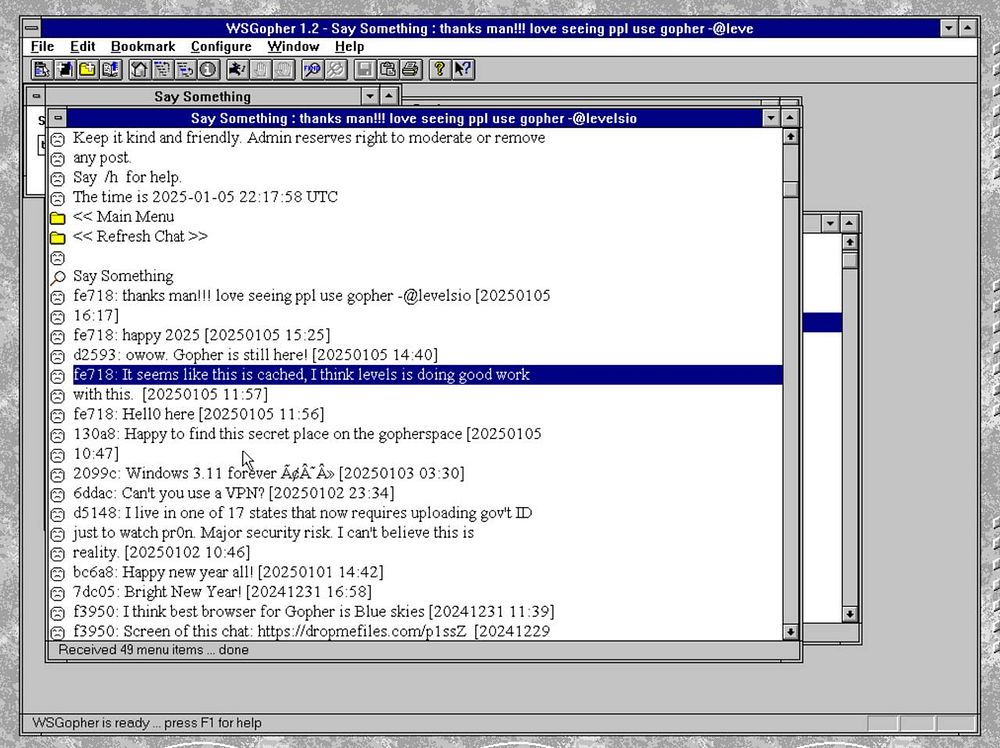Click the Add bookmark folder icon
This screenshot has width=1000, height=748.
pyautogui.click(x=87, y=70)
